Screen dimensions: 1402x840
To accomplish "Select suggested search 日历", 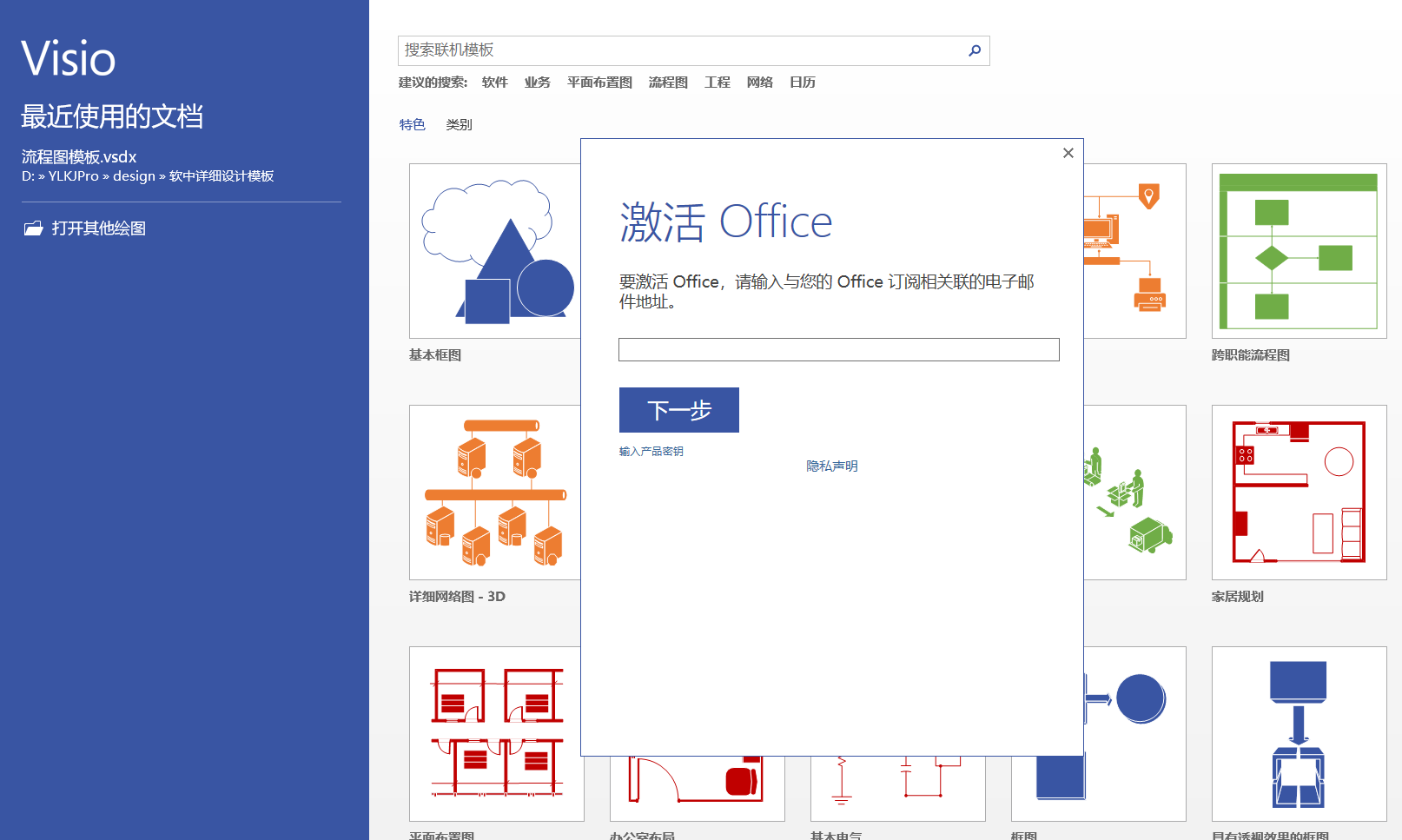I will 803,83.
